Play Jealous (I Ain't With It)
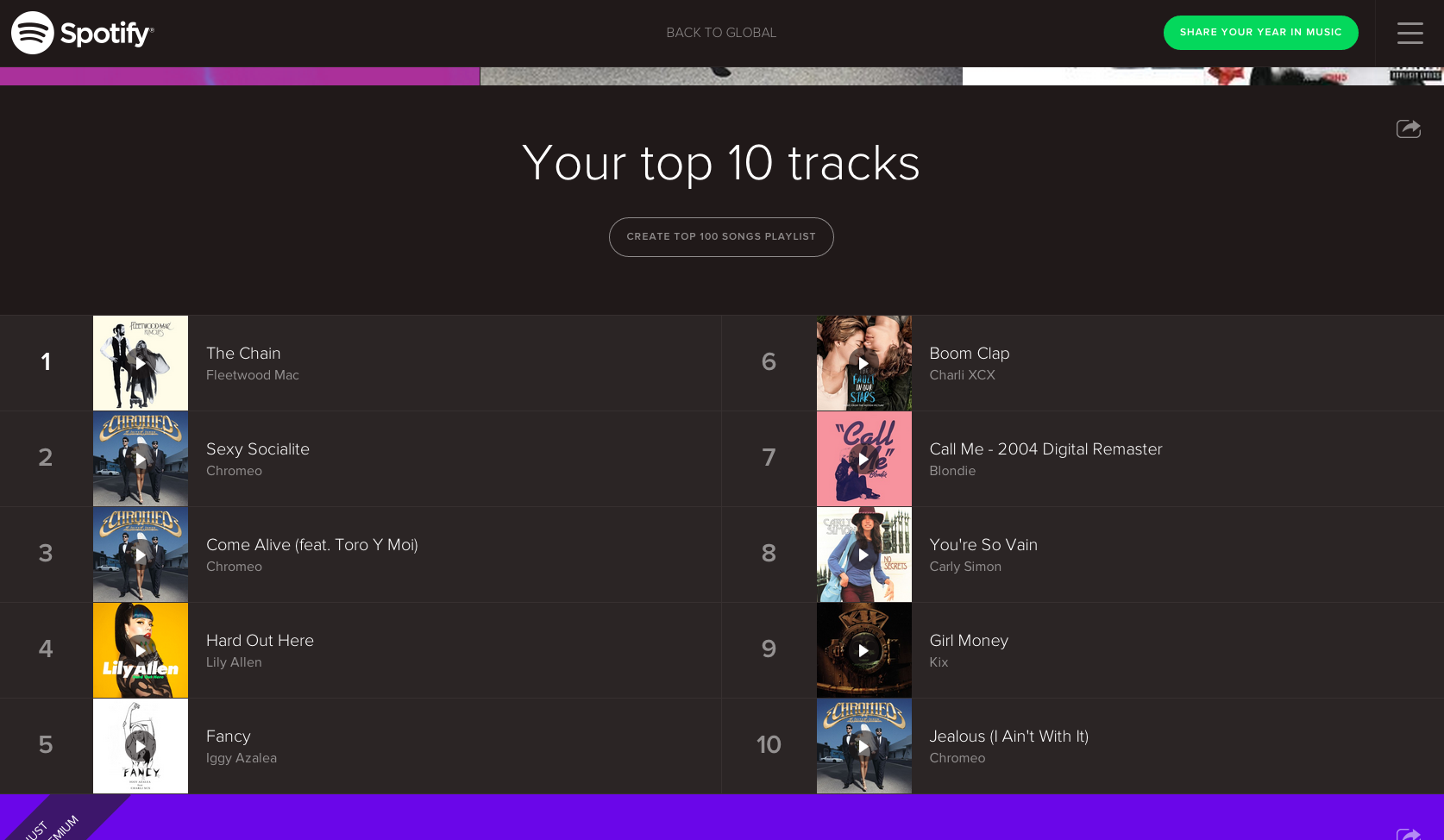This screenshot has height=840, width=1444. pos(863,746)
